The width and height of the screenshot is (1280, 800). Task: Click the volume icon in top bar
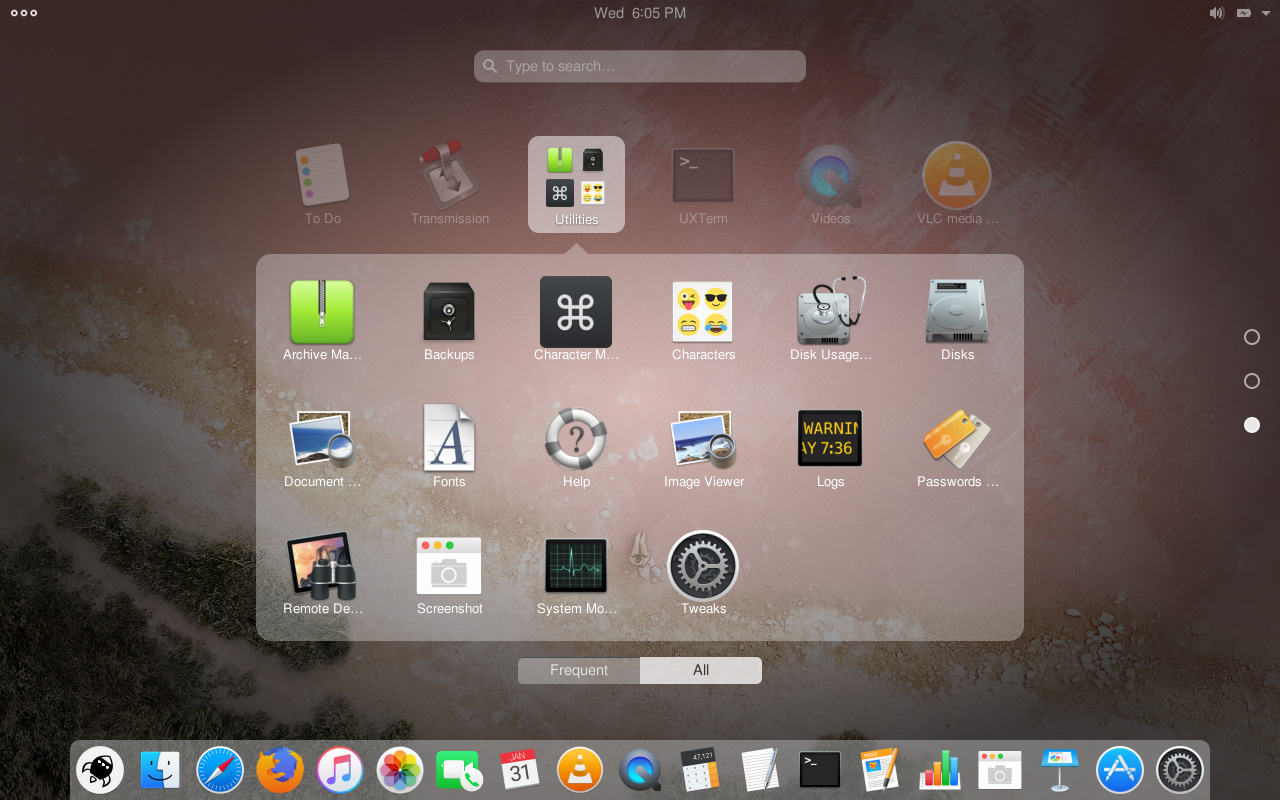pos(1216,13)
